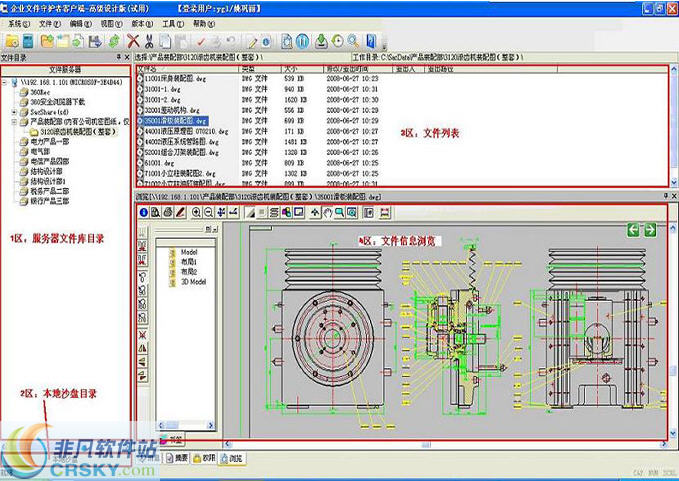Click the magnifier search icon in main toolbar
Screen dimensions: 679x481
353,41
